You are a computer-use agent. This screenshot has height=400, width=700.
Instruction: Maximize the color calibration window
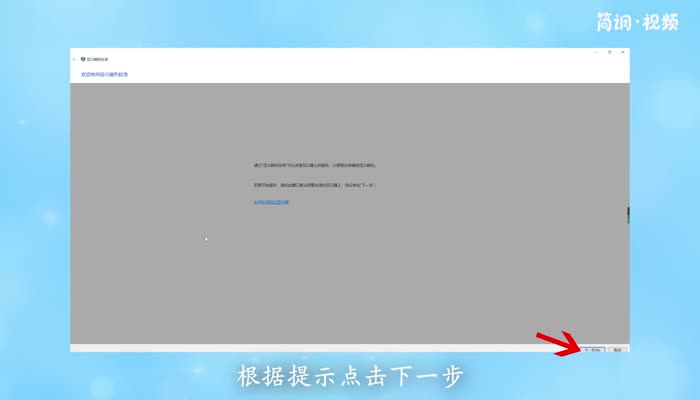[x=609, y=52]
